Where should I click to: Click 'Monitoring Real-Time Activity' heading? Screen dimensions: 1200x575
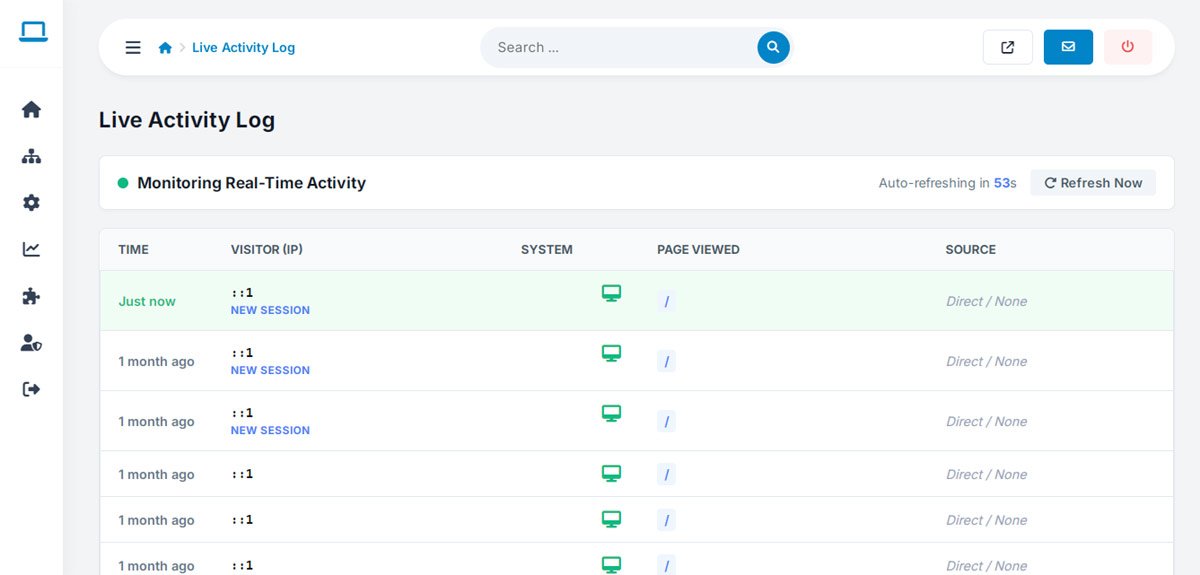pyautogui.click(x=251, y=183)
